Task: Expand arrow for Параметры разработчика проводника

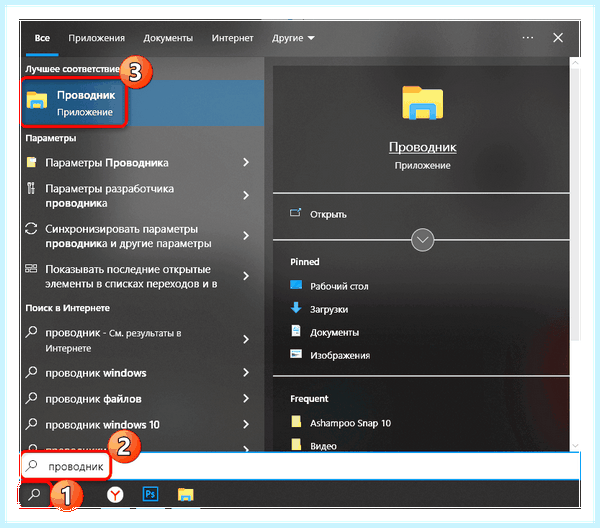Action: [246, 196]
